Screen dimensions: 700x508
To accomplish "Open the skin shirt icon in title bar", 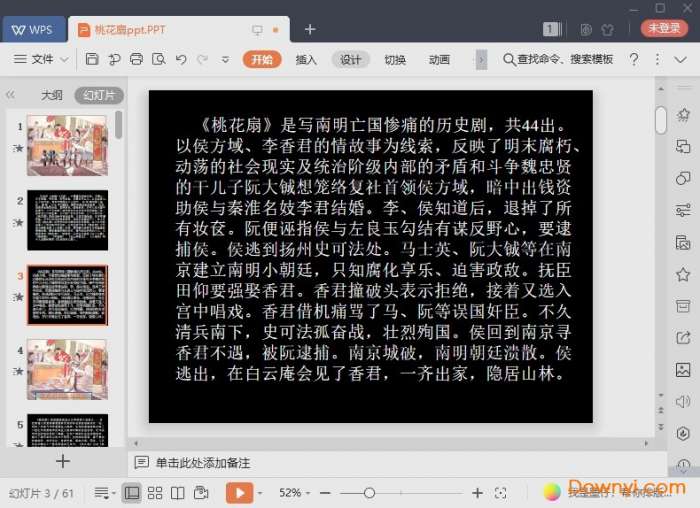I will click(x=607, y=29).
